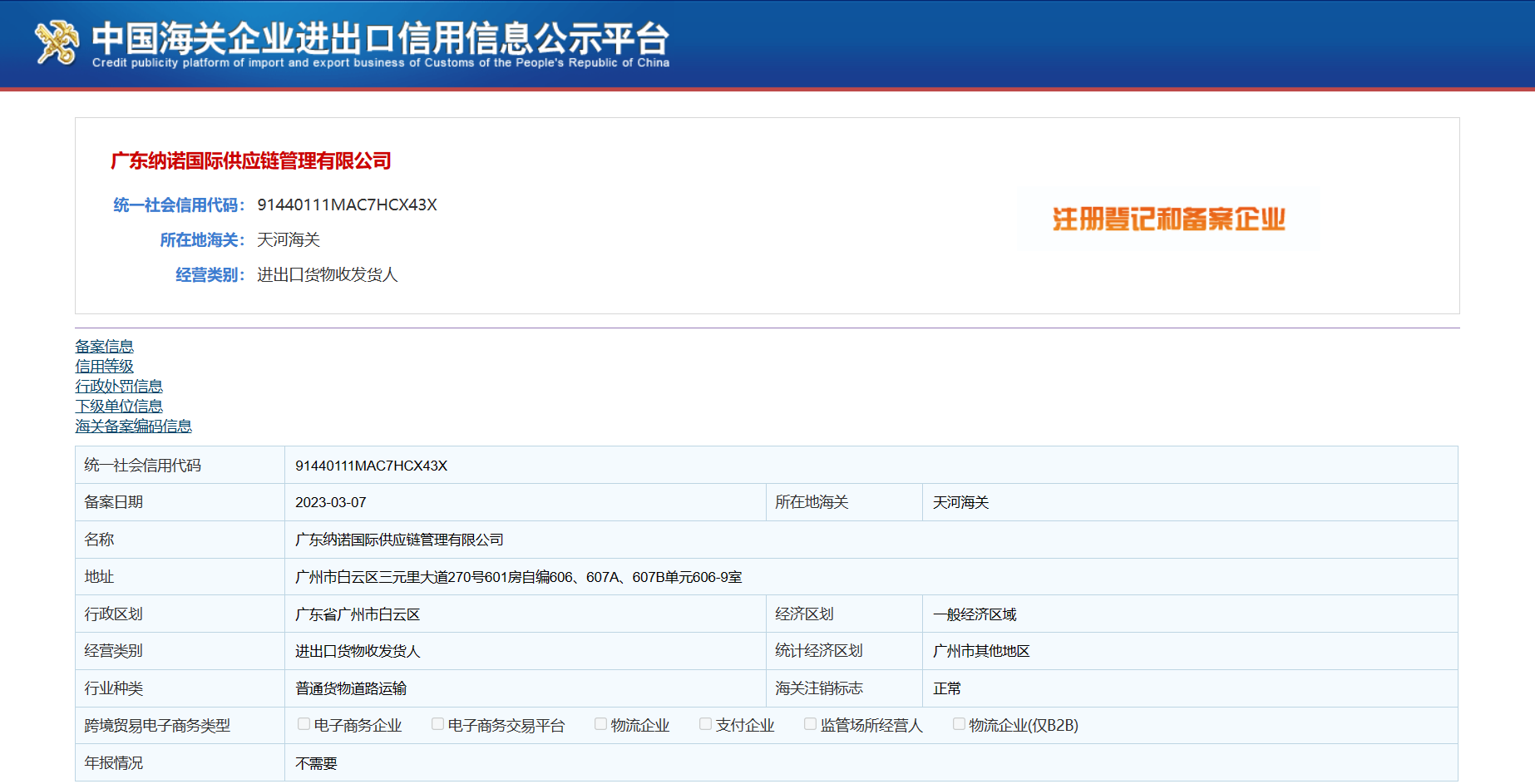Image resolution: width=1535 pixels, height=784 pixels.
Task: Click the orange 注册登记和备案企业 banner
Action: pos(1168,219)
